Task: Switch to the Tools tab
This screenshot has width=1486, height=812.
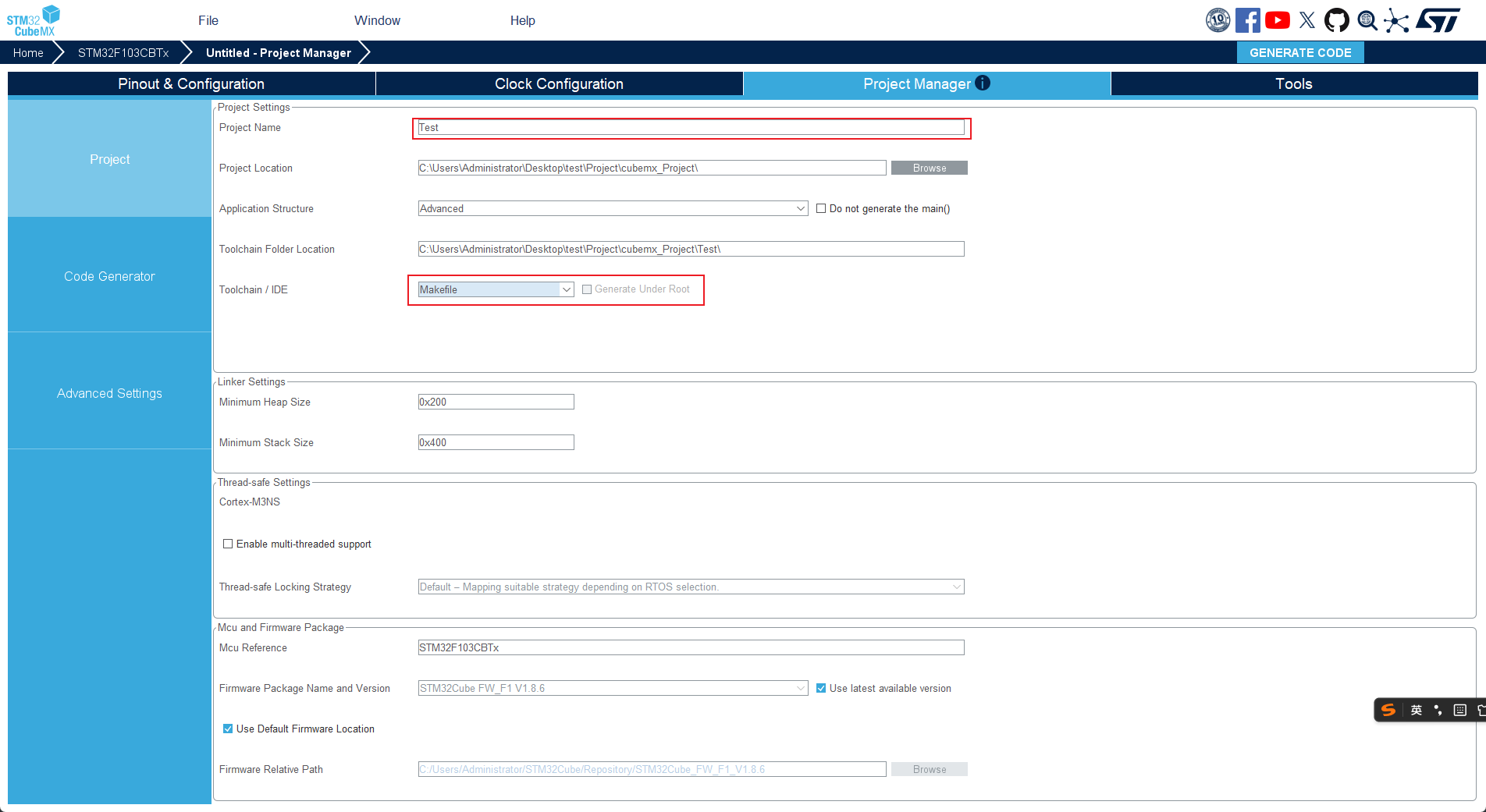Action: point(1294,83)
